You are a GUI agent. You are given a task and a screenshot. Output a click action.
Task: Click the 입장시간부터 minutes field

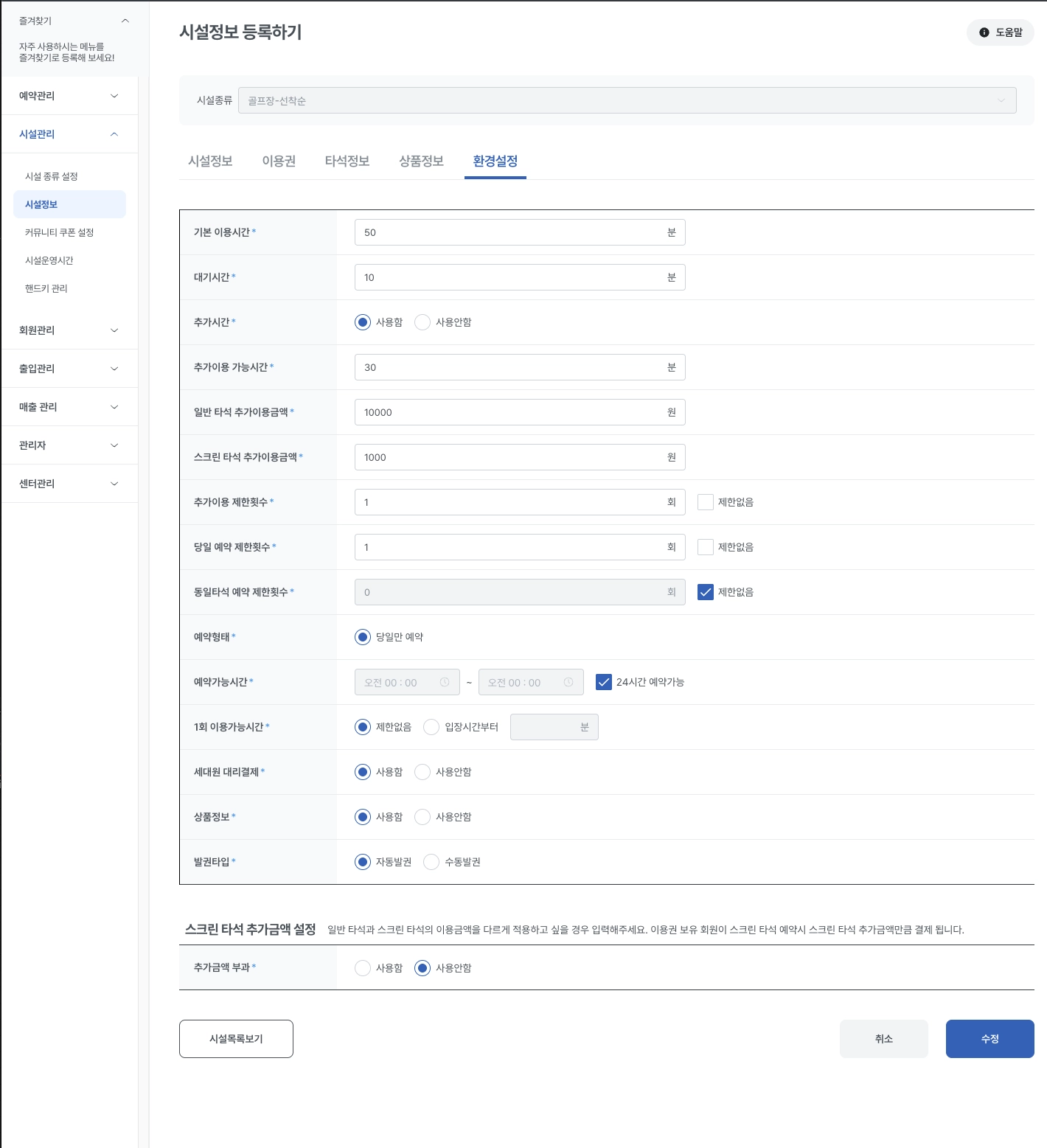(554, 727)
